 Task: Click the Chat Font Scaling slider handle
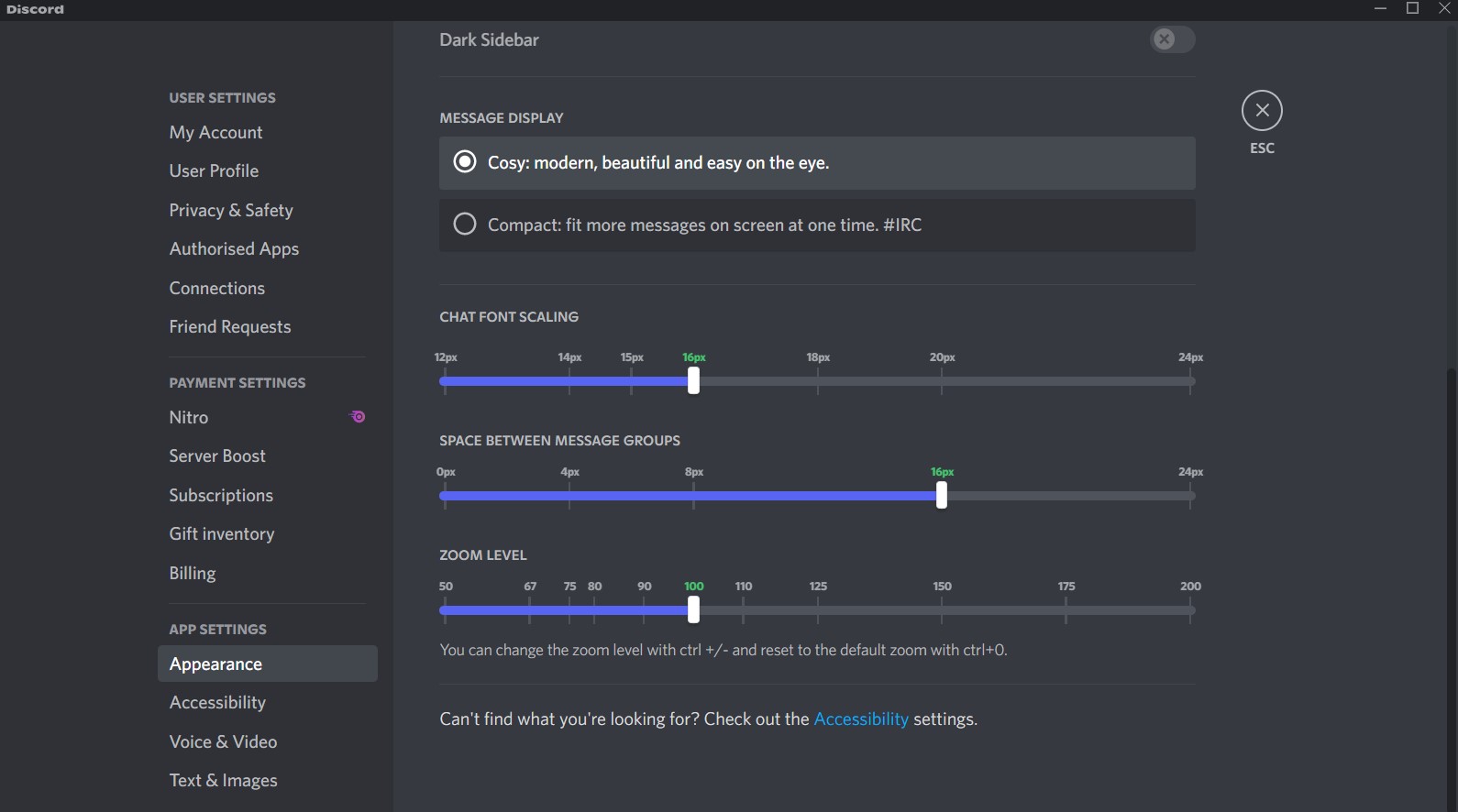tap(693, 381)
